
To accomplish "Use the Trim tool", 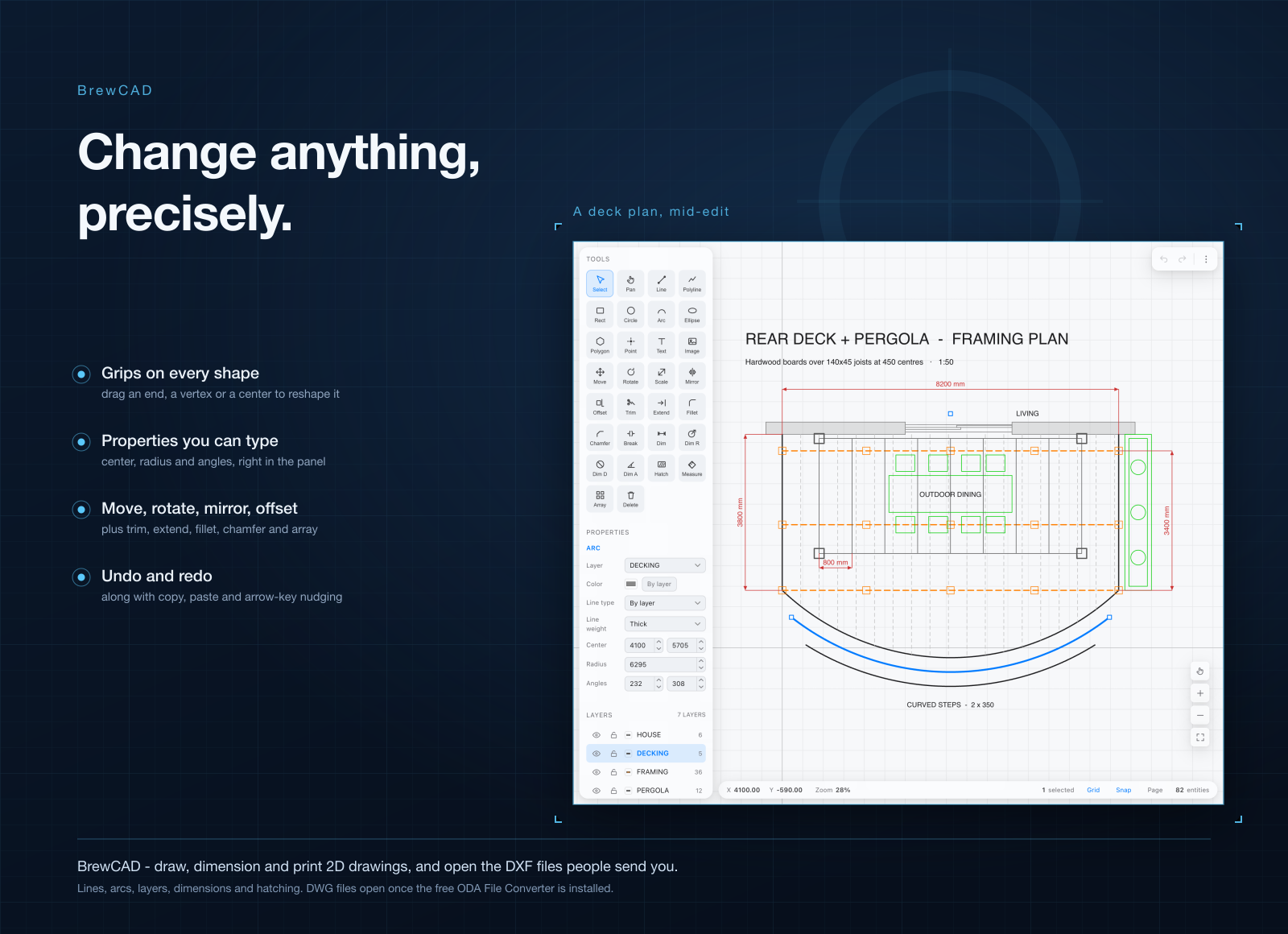I will pyautogui.click(x=630, y=407).
